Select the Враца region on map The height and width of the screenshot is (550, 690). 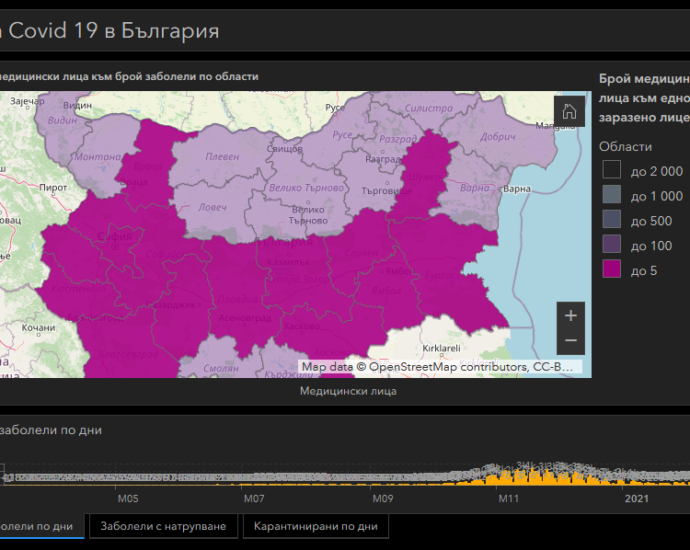(x=148, y=166)
